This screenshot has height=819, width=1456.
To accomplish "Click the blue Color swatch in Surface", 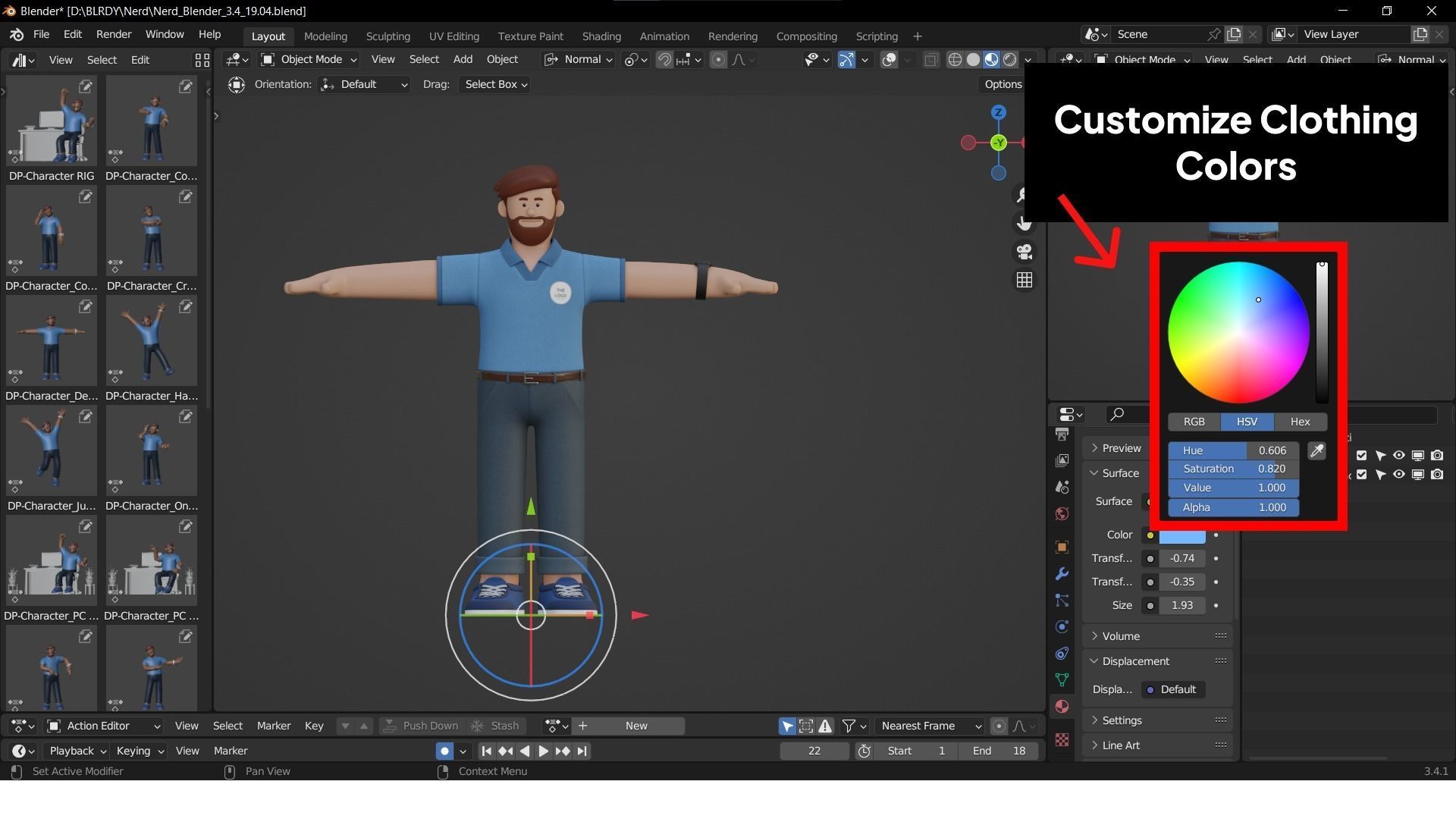I will click(1182, 538).
